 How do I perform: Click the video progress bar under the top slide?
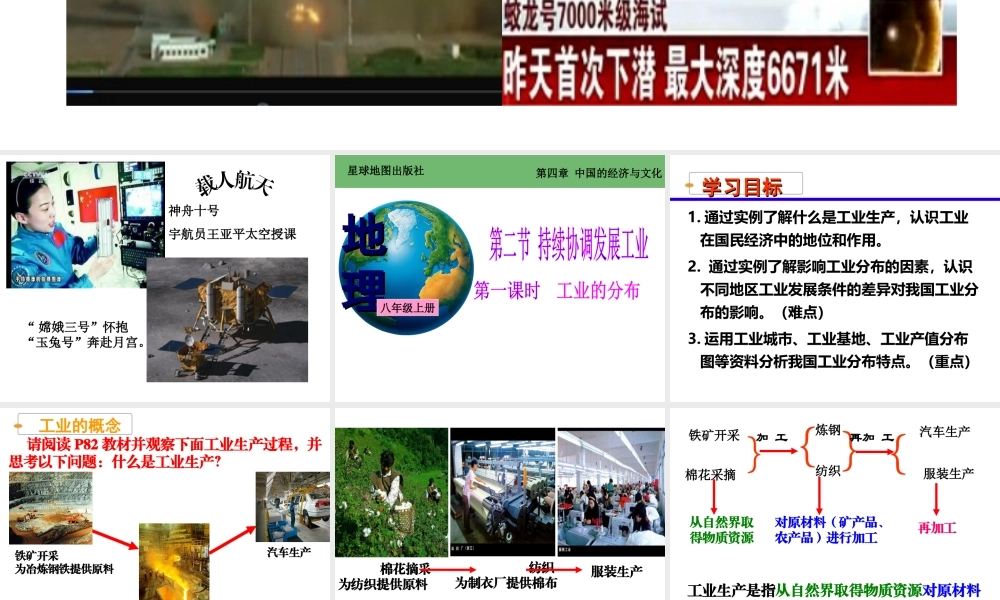284,92
